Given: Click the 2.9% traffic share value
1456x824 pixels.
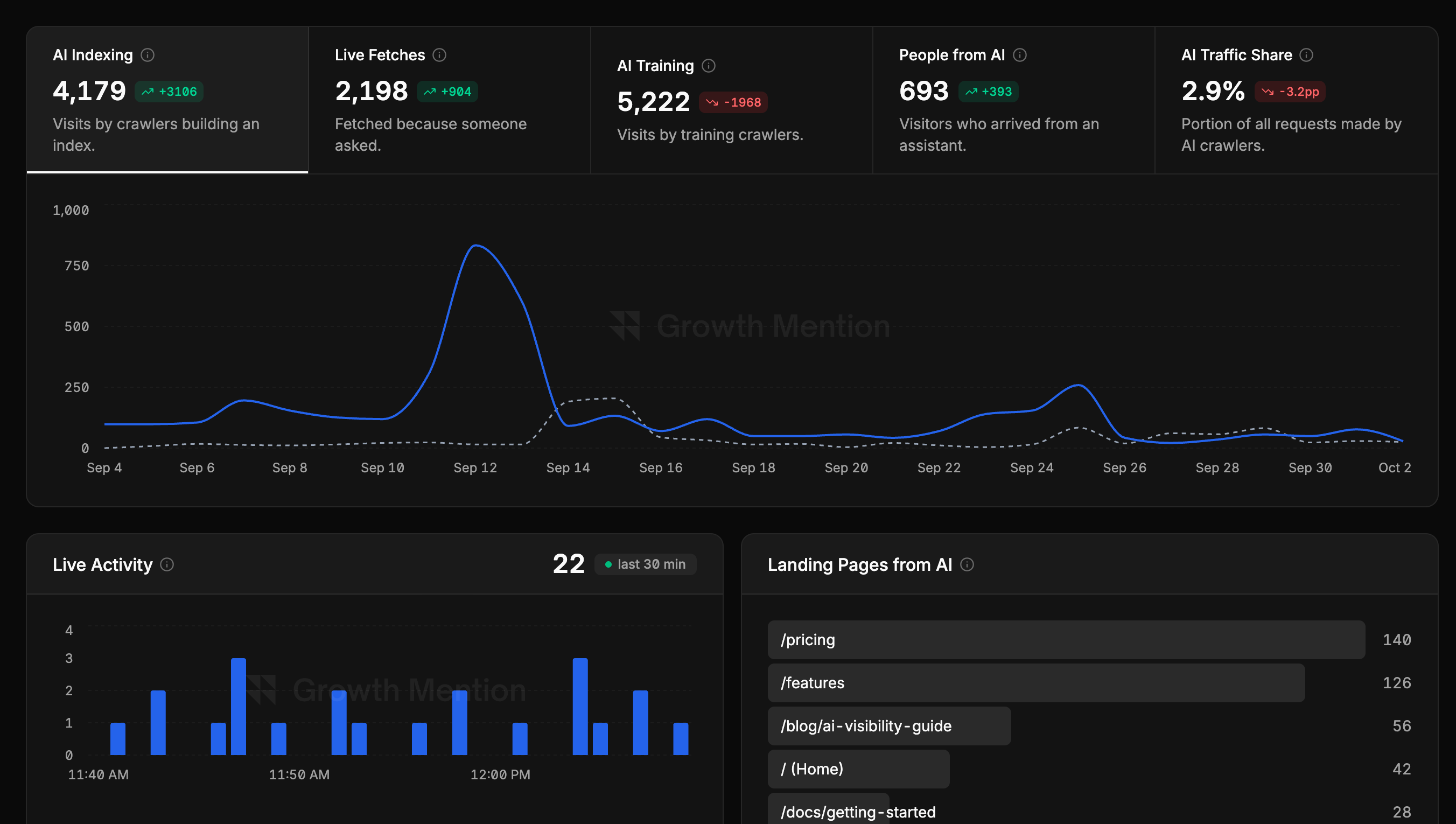Looking at the screenshot, I should (1213, 91).
